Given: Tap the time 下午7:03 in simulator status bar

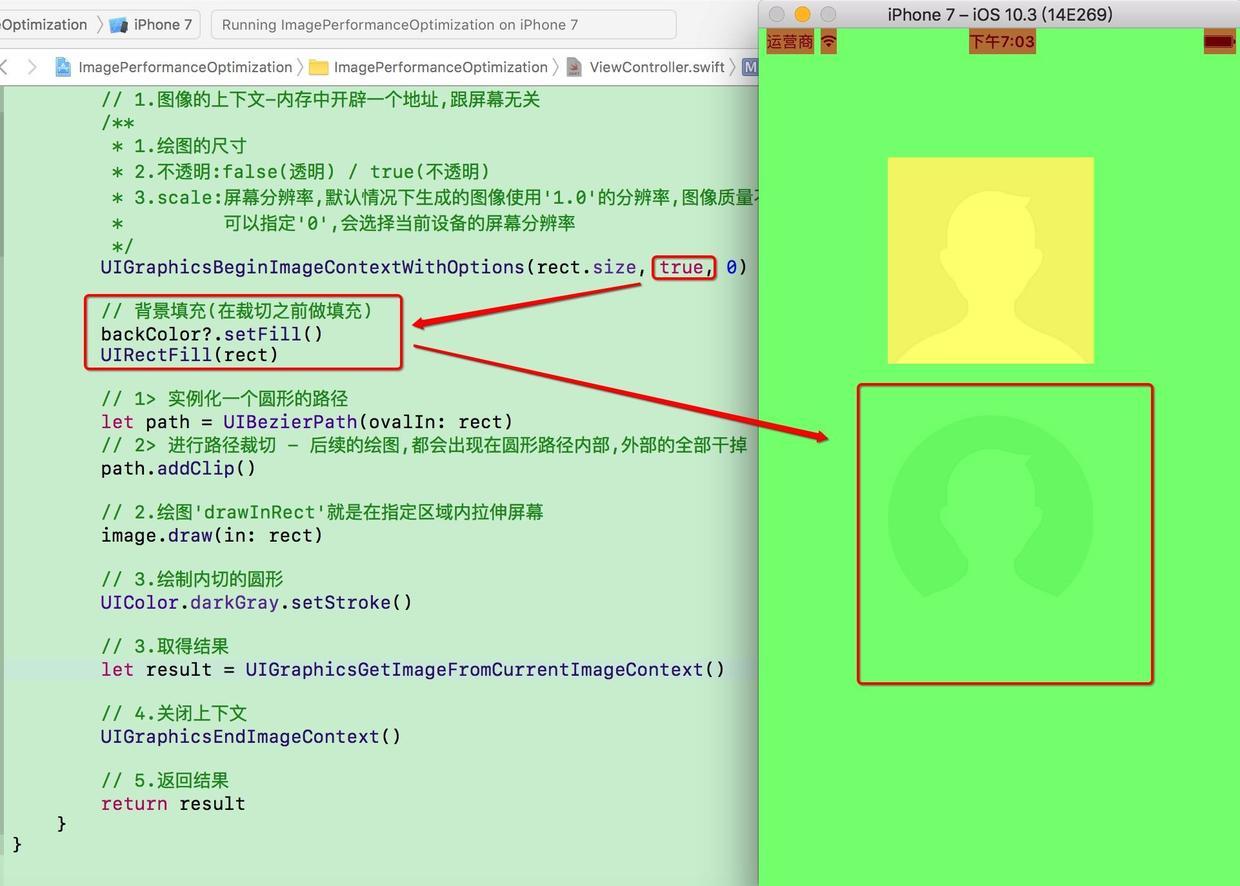Looking at the screenshot, I should (x=1002, y=42).
